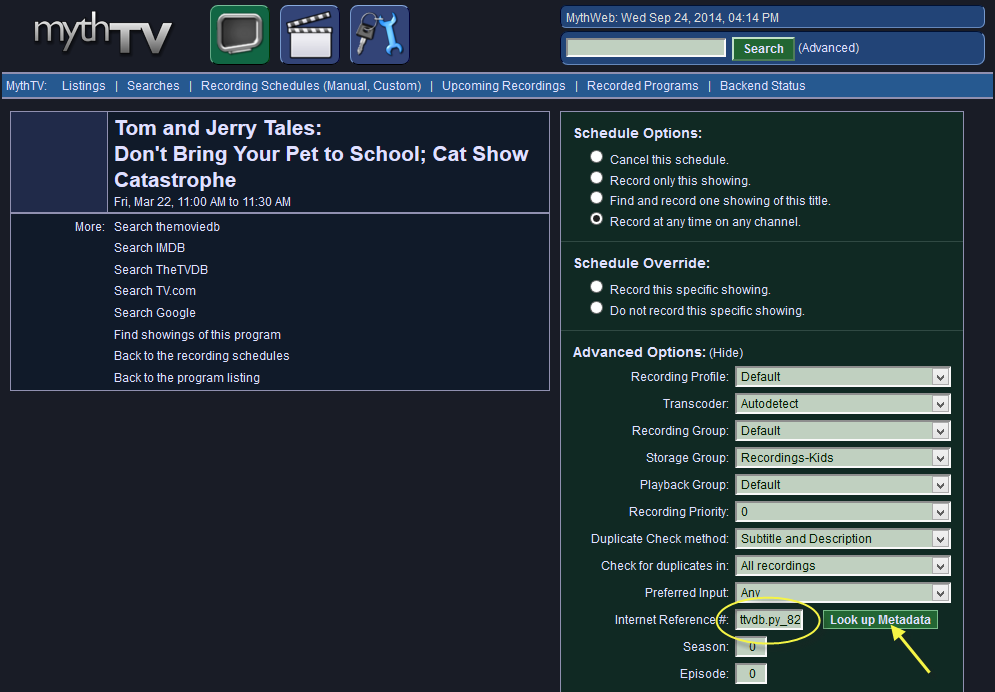The width and height of the screenshot is (995, 692).
Task: Go back to the program listing
Action: click(187, 378)
